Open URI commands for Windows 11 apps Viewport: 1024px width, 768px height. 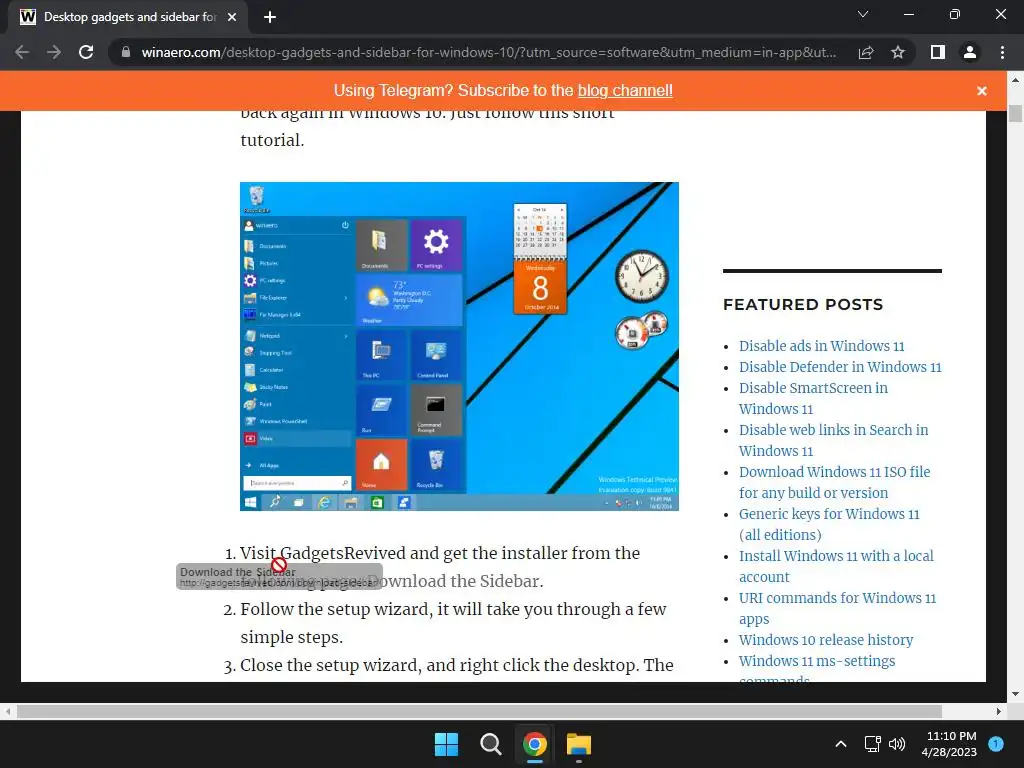click(837, 608)
